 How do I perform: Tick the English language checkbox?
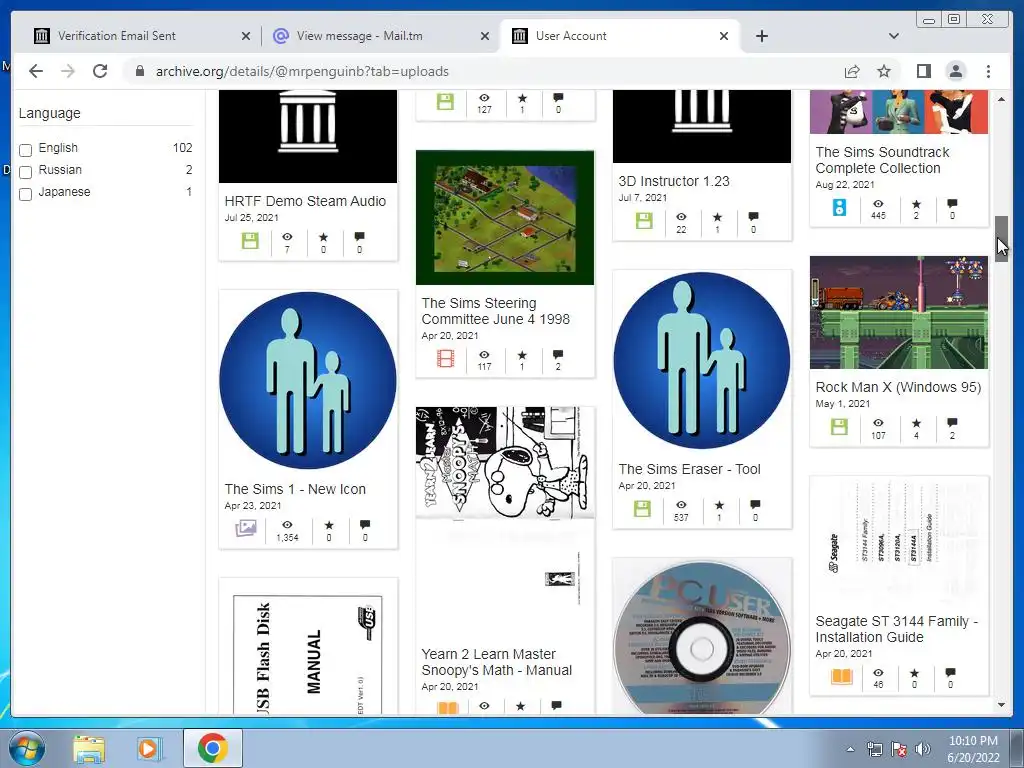[25, 150]
